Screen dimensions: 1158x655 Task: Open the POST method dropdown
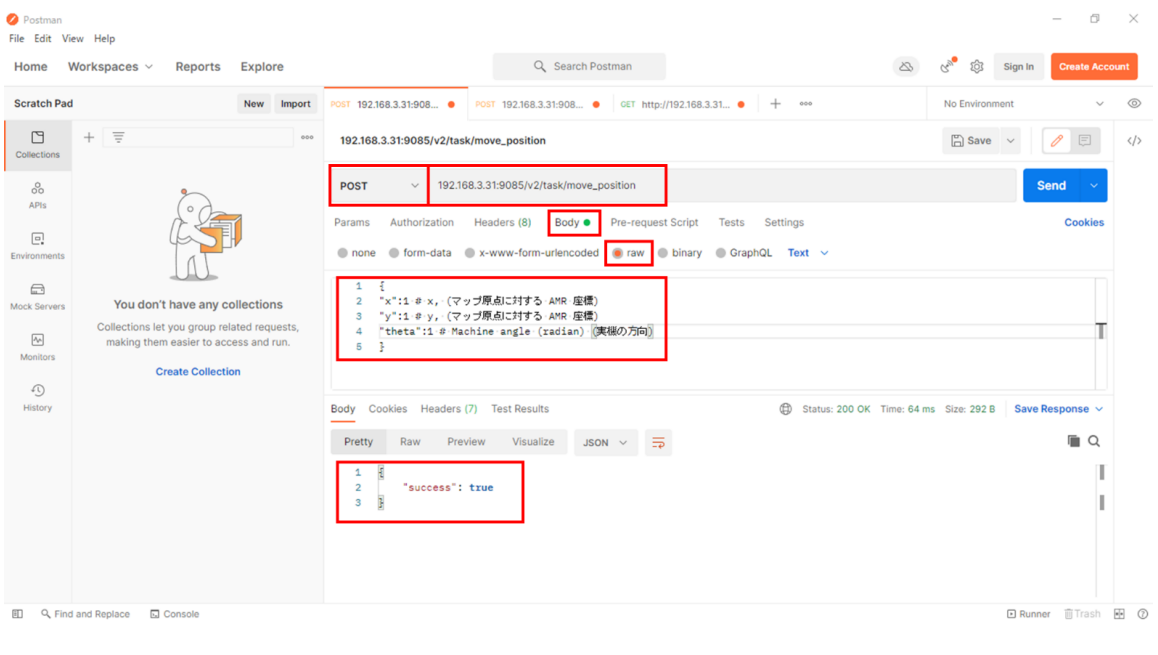[379, 186]
